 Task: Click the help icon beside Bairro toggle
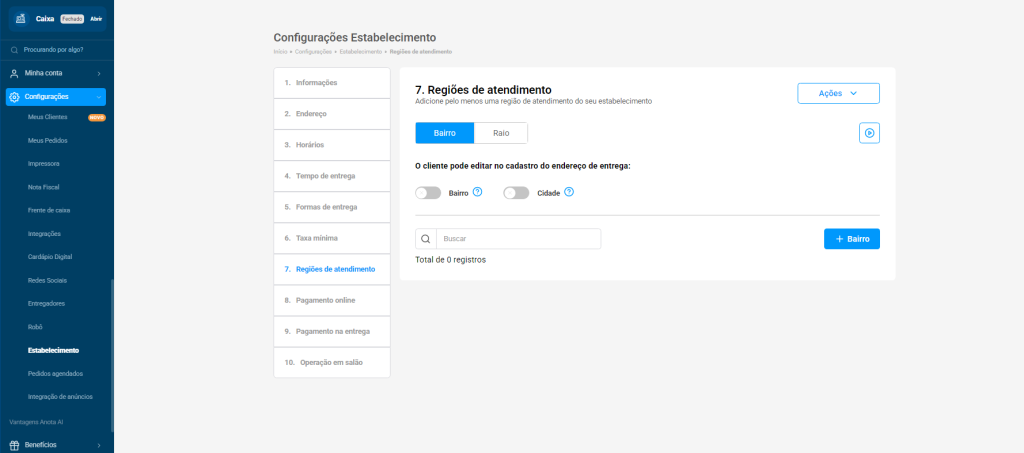click(478, 192)
